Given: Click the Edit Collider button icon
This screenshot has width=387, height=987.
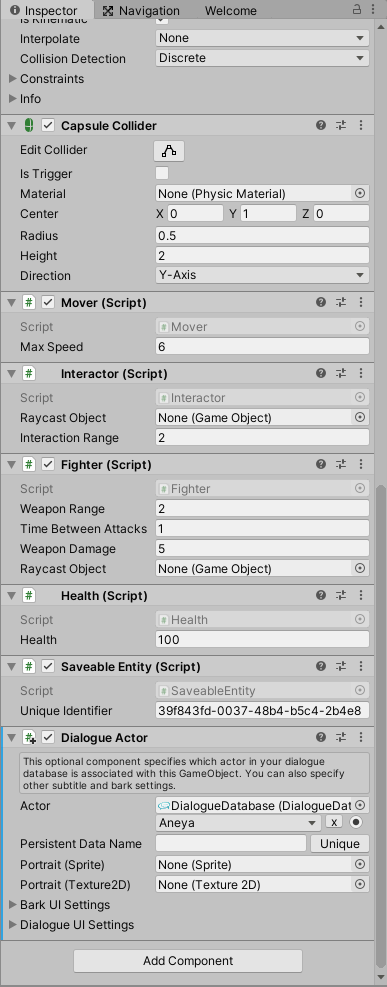Looking at the screenshot, I should click(x=169, y=151).
